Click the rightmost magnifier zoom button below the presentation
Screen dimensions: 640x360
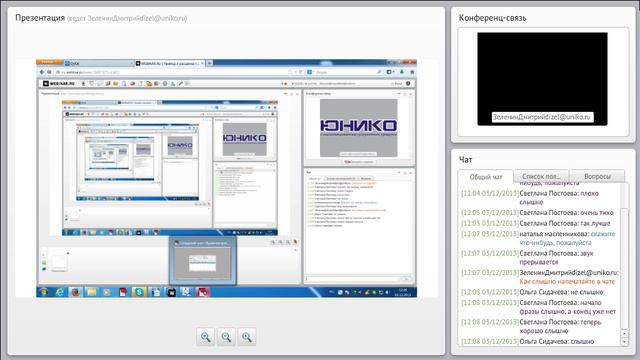click(x=247, y=337)
